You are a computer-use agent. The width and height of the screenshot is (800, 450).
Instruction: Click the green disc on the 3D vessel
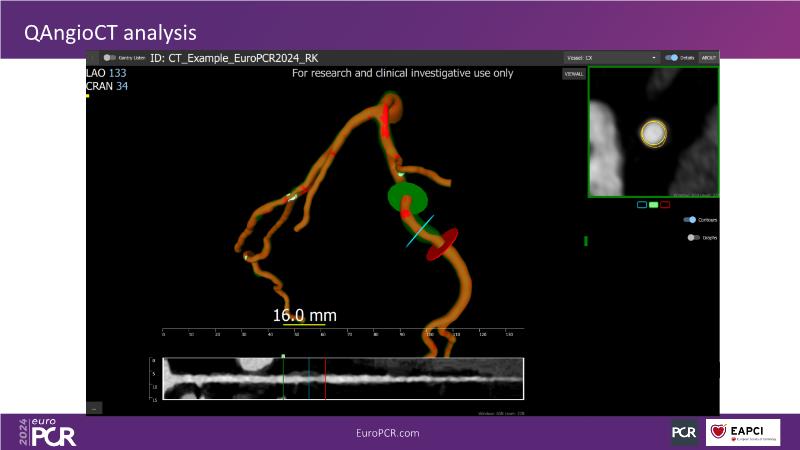click(x=407, y=196)
